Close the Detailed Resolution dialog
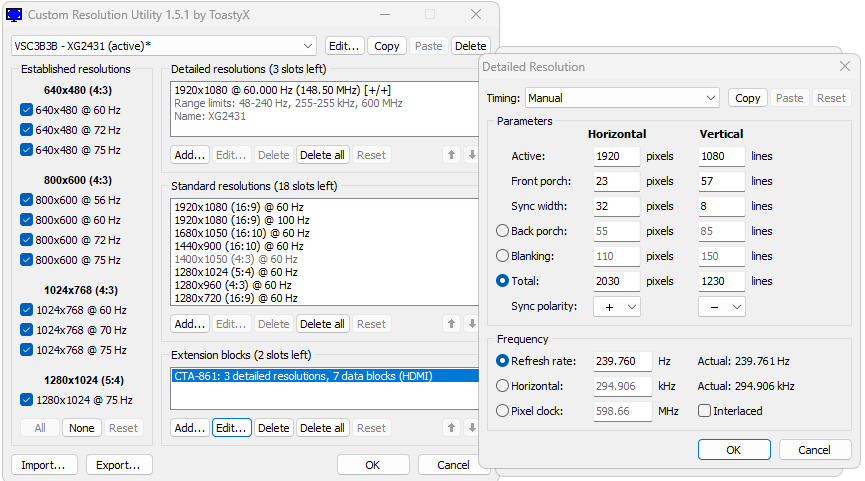865x481 pixels. (844, 67)
